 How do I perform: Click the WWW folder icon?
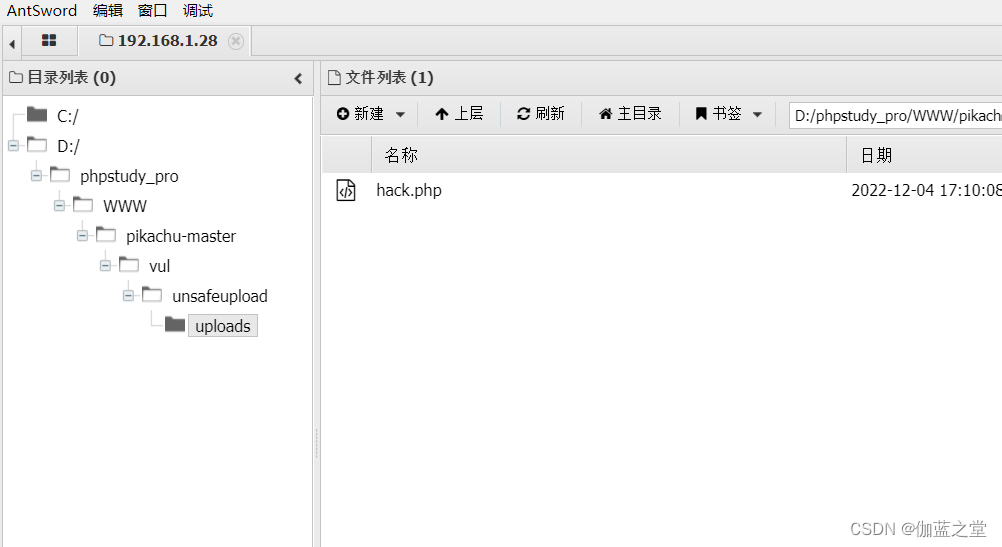click(x=83, y=204)
